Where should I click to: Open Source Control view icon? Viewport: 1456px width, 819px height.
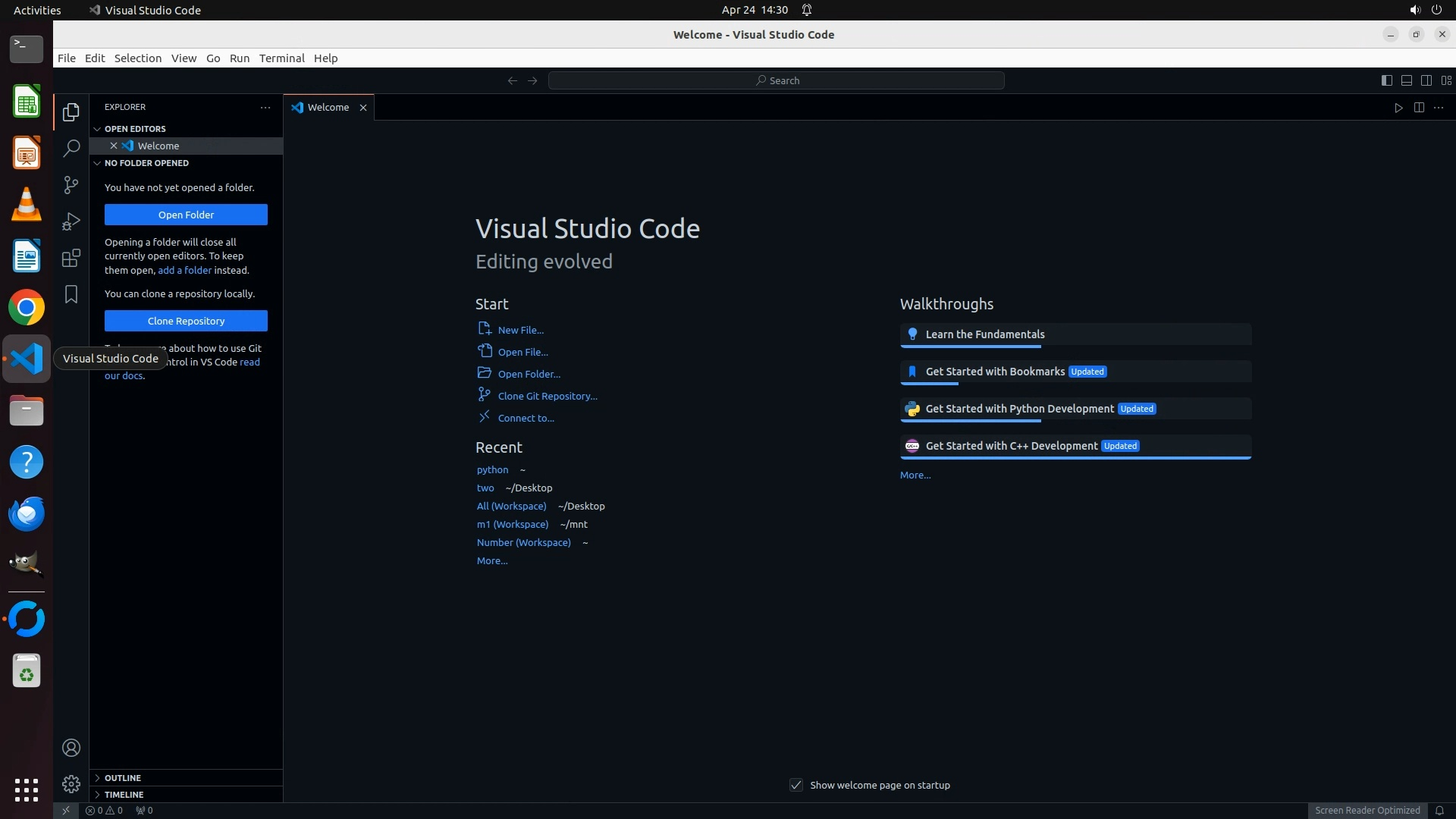pos(71,185)
